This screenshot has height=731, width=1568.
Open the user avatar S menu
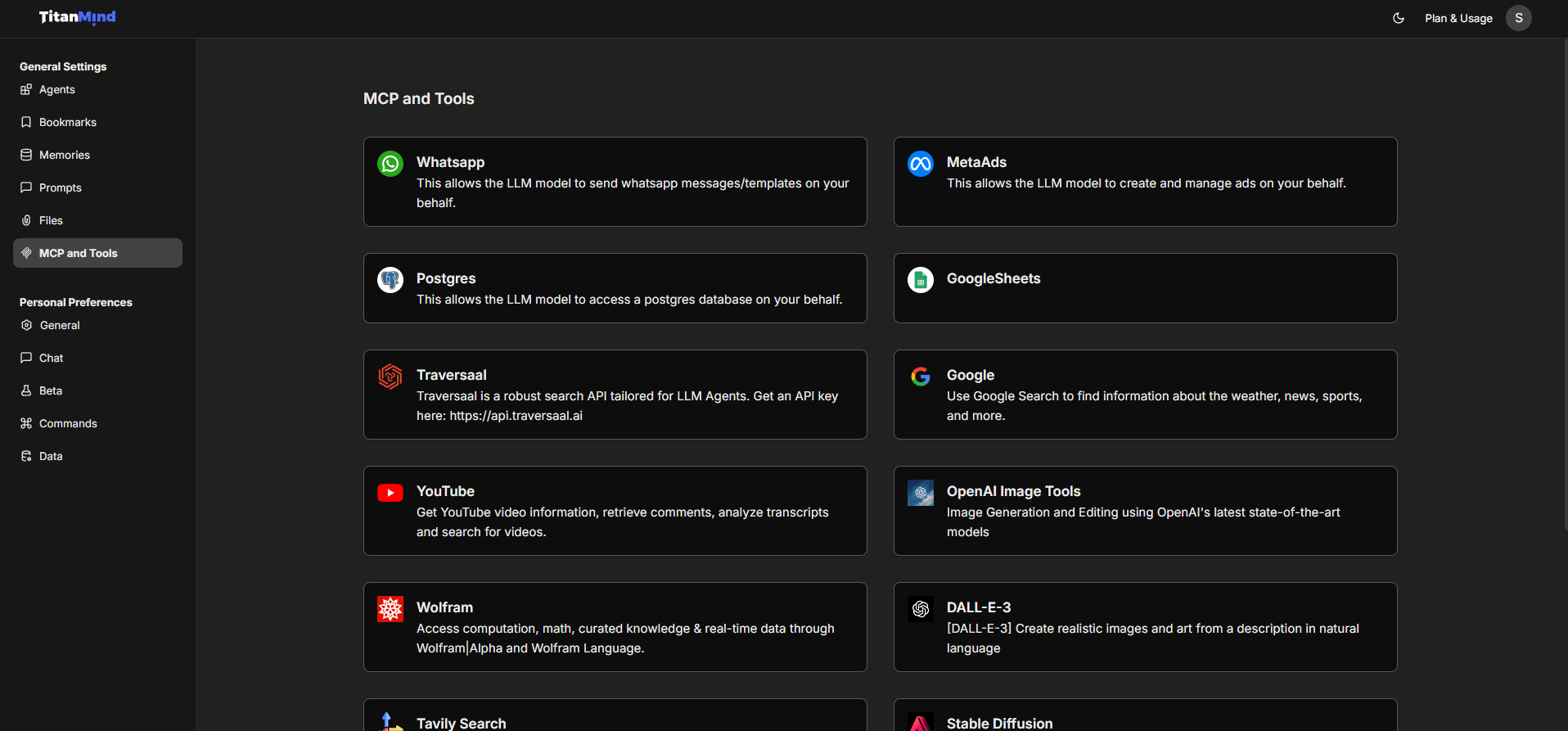click(1519, 18)
